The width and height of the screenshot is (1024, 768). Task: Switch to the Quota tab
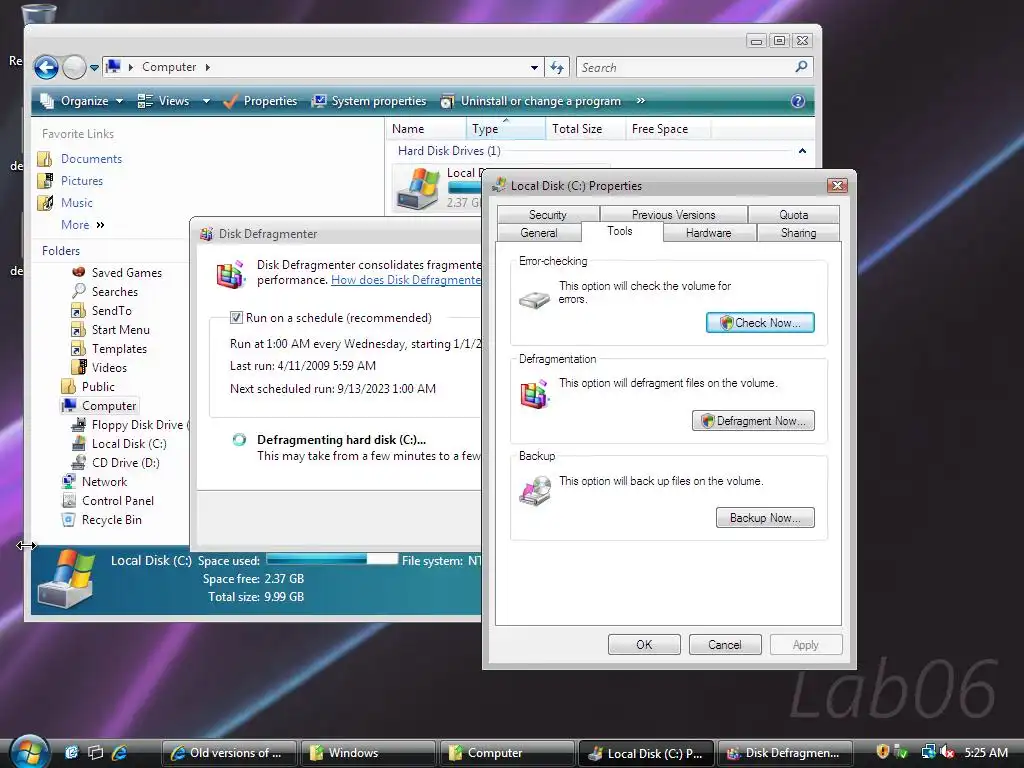coord(793,215)
